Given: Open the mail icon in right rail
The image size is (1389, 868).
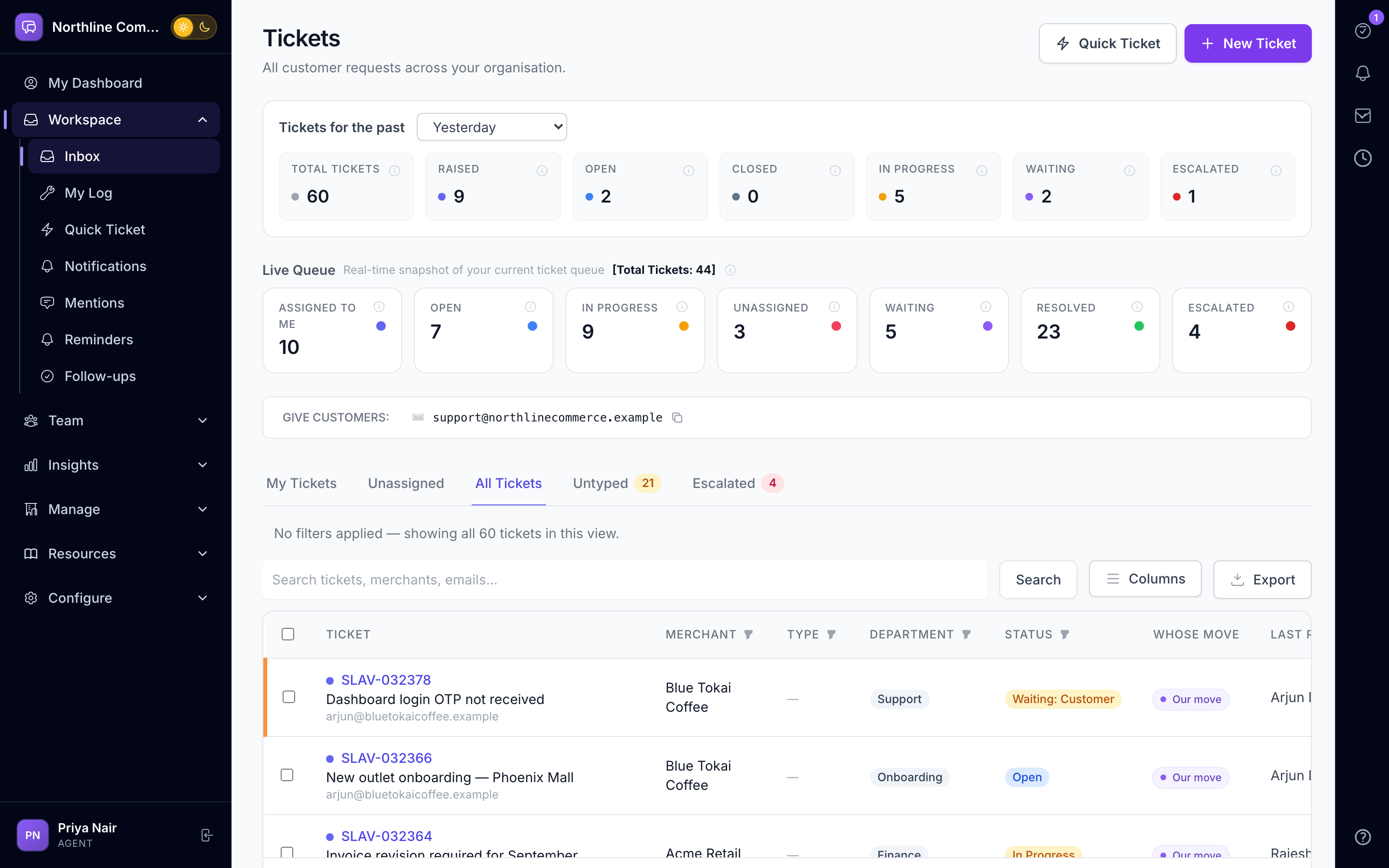Looking at the screenshot, I should coord(1362,115).
